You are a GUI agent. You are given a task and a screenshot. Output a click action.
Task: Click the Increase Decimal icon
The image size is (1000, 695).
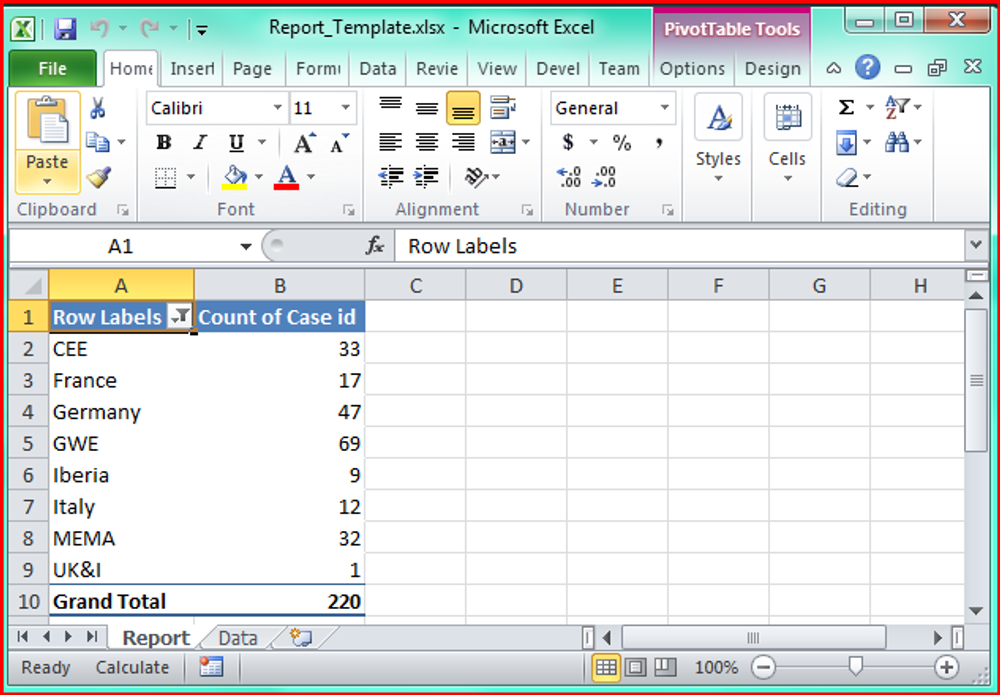coord(567,178)
